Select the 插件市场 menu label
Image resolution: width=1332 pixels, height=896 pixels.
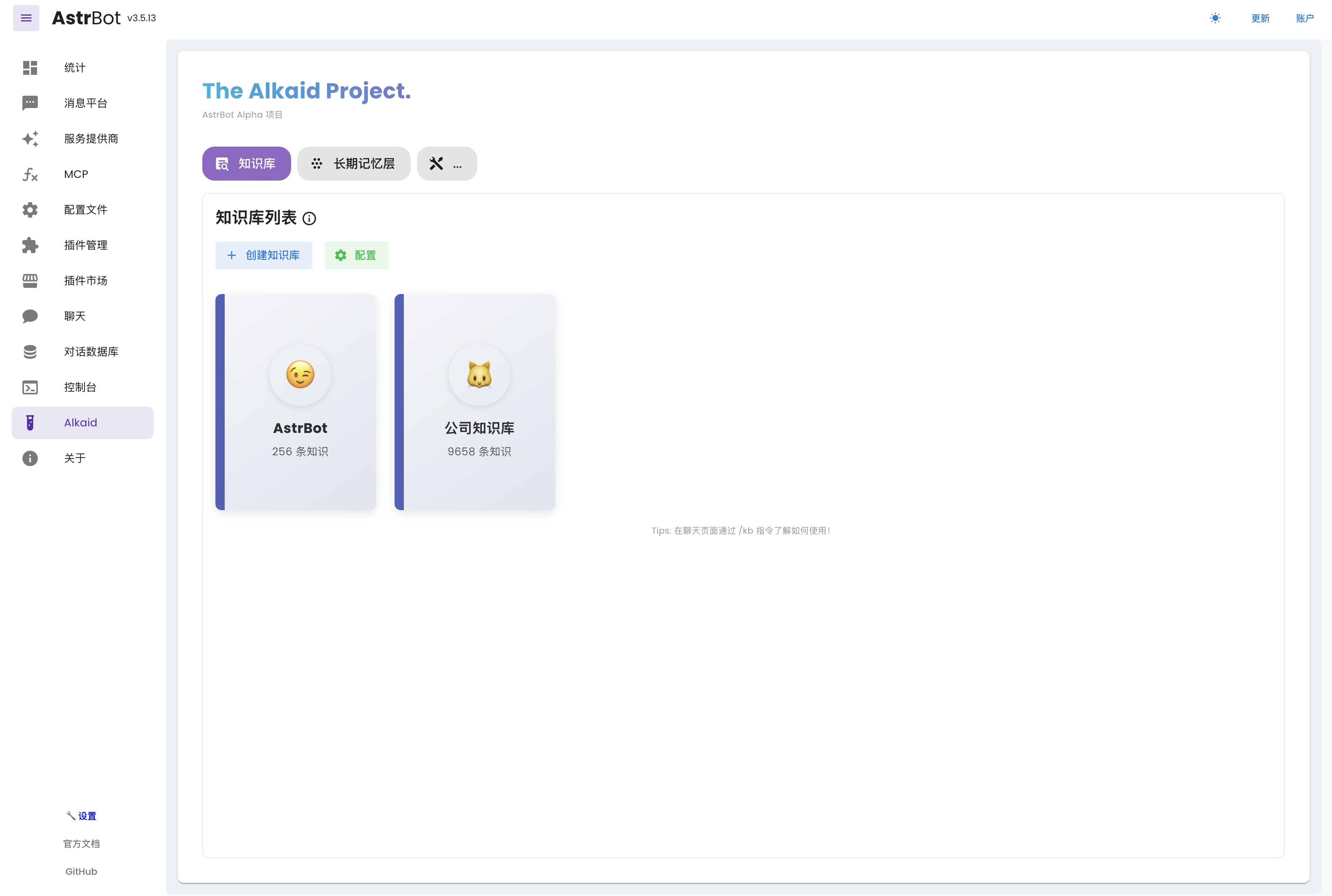click(86, 281)
